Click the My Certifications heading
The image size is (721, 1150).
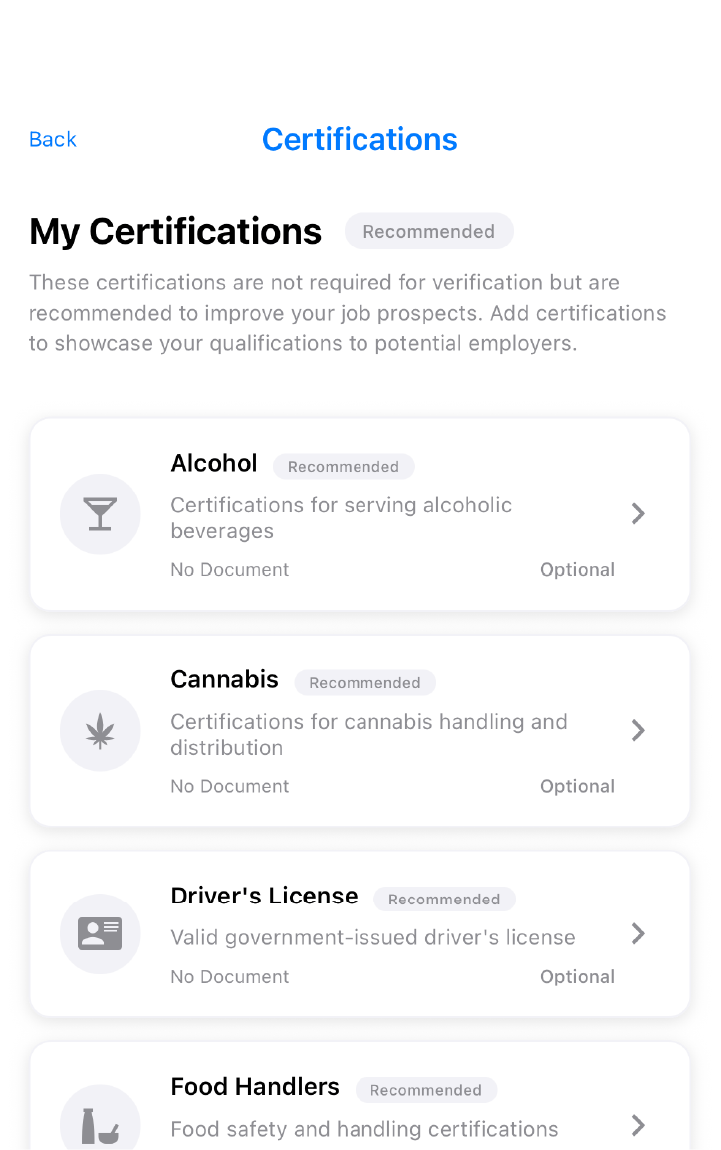pos(175,231)
